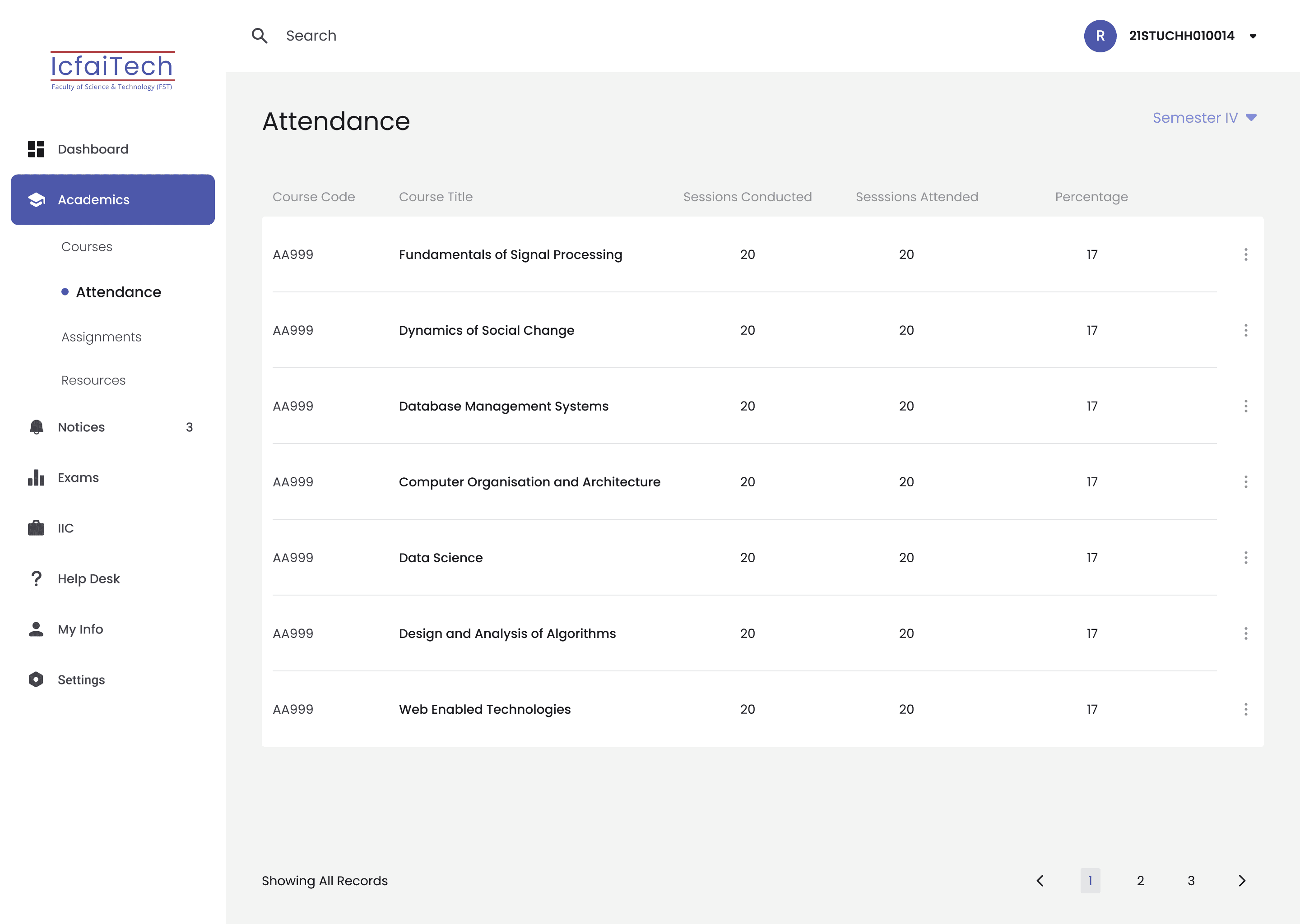The width and height of the screenshot is (1300, 924).
Task: Open Help Desk question mark icon
Action: tap(36, 579)
